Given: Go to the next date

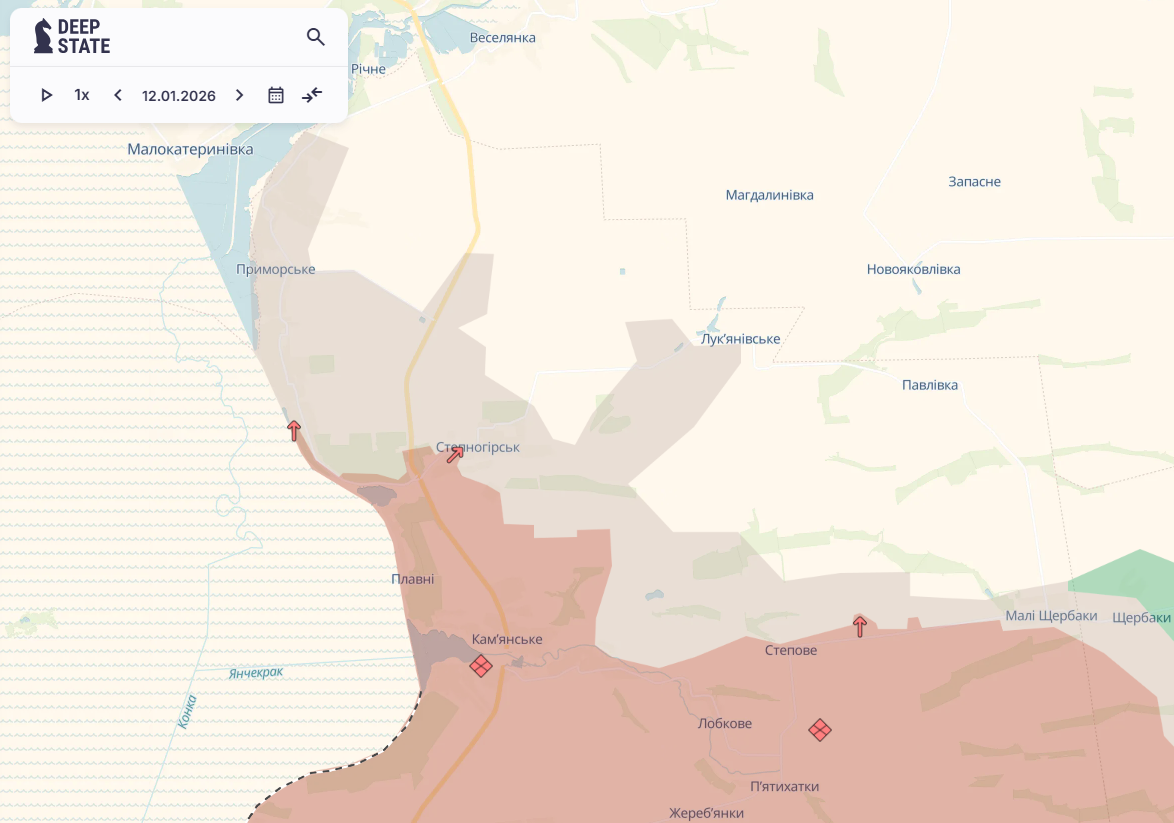Looking at the screenshot, I should [239, 95].
